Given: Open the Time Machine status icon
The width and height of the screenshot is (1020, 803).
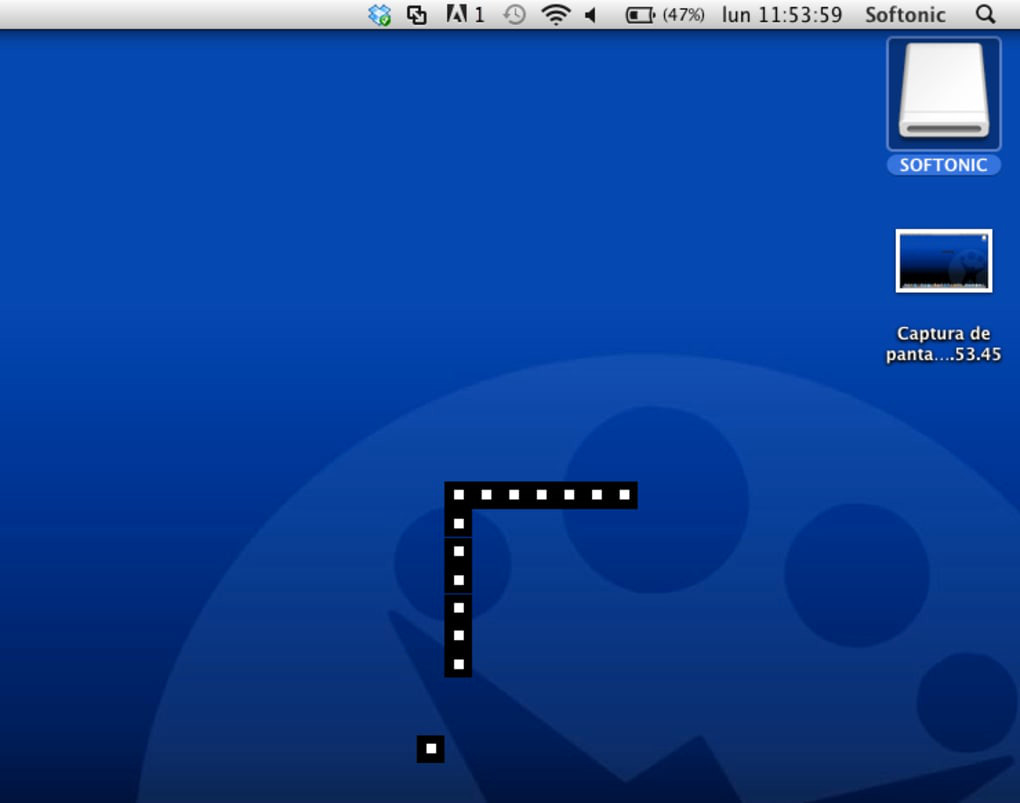Looking at the screenshot, I should [x=514, y=14].
